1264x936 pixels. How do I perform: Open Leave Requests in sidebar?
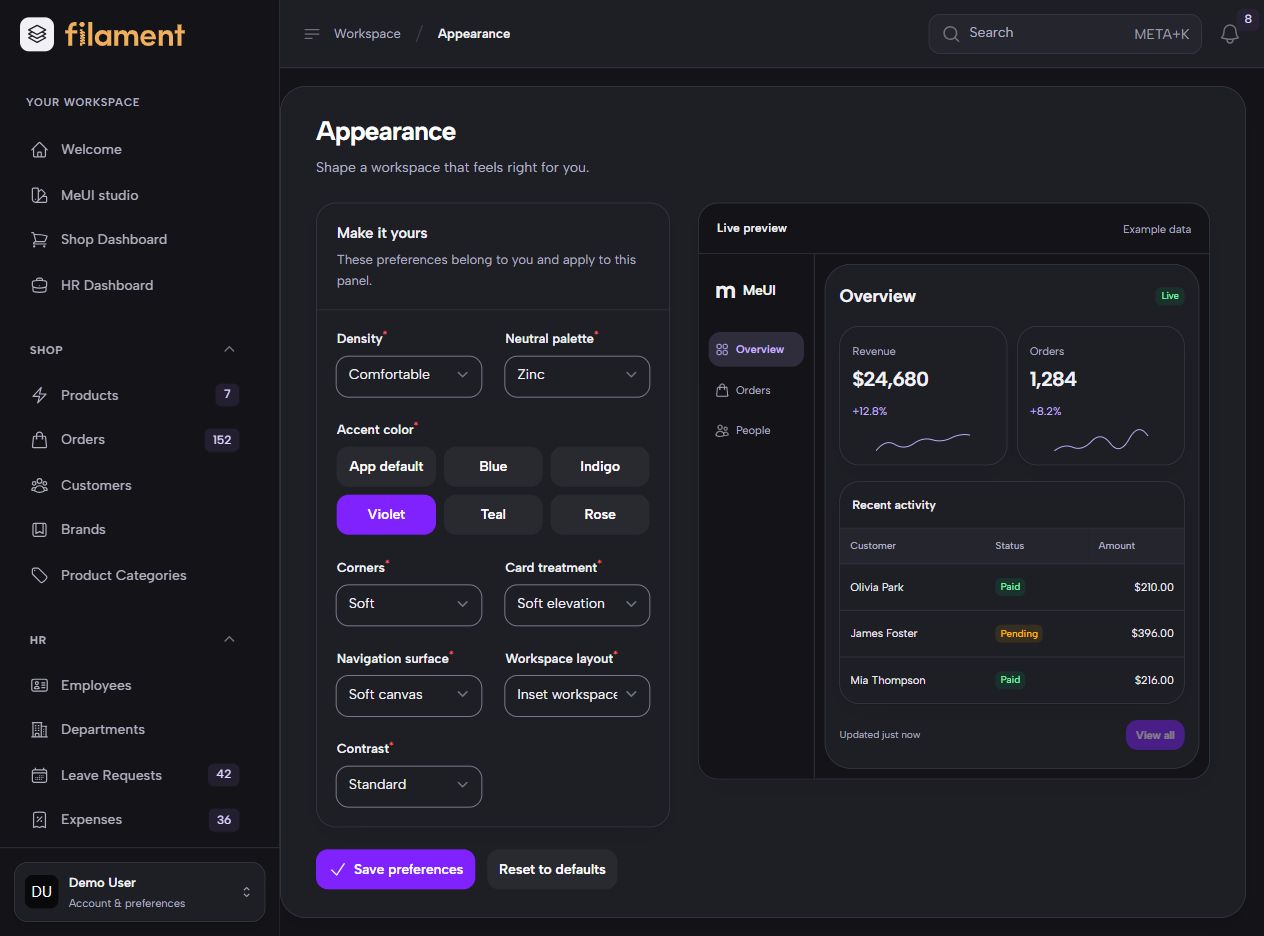(139, 775)
